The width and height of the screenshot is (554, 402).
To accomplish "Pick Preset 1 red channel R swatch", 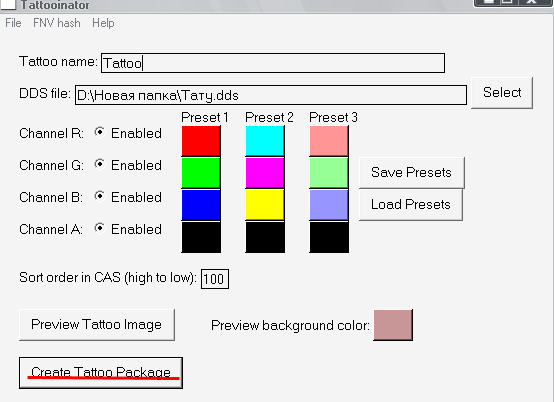I will (201, 141).
